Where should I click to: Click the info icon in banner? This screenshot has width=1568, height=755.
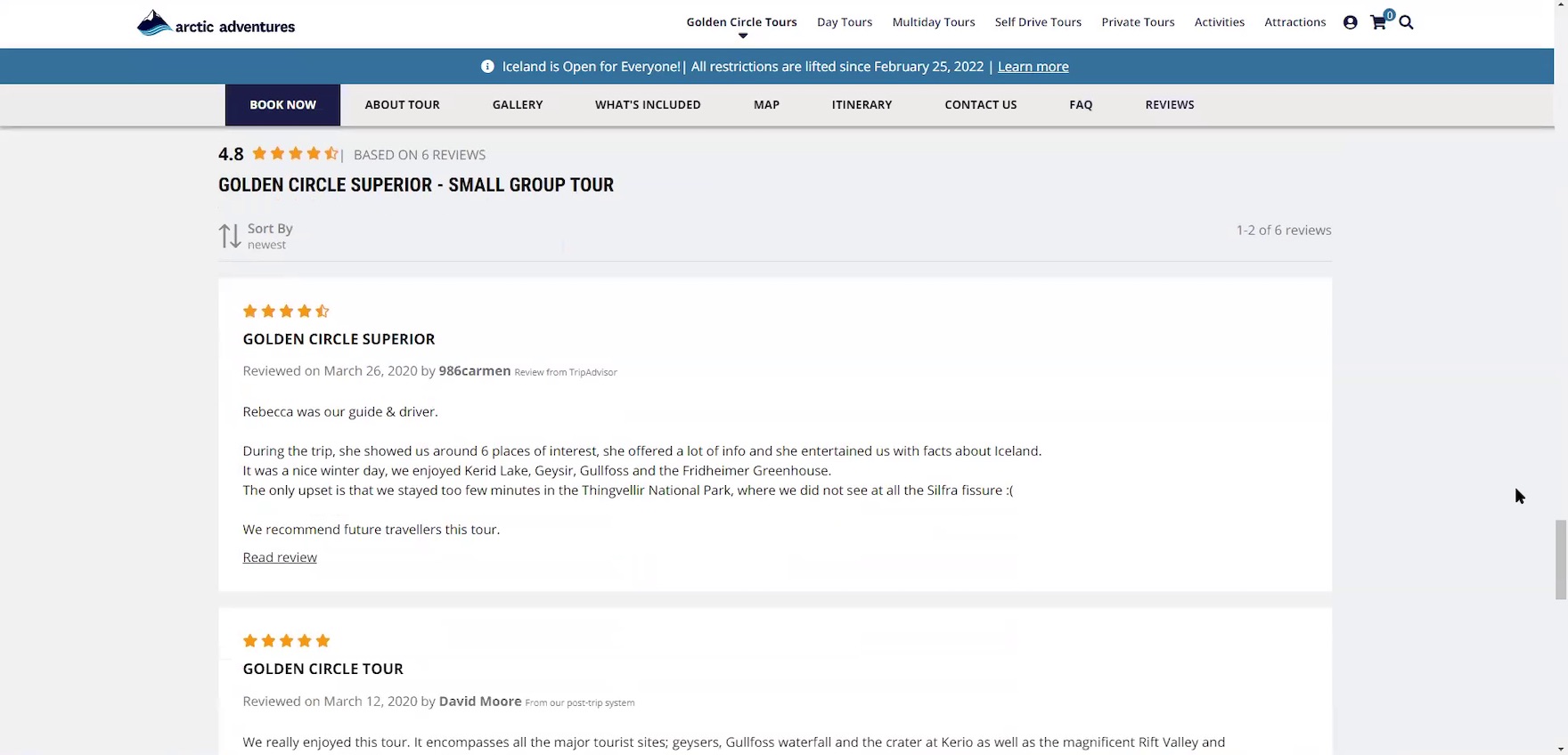(487, 67)
